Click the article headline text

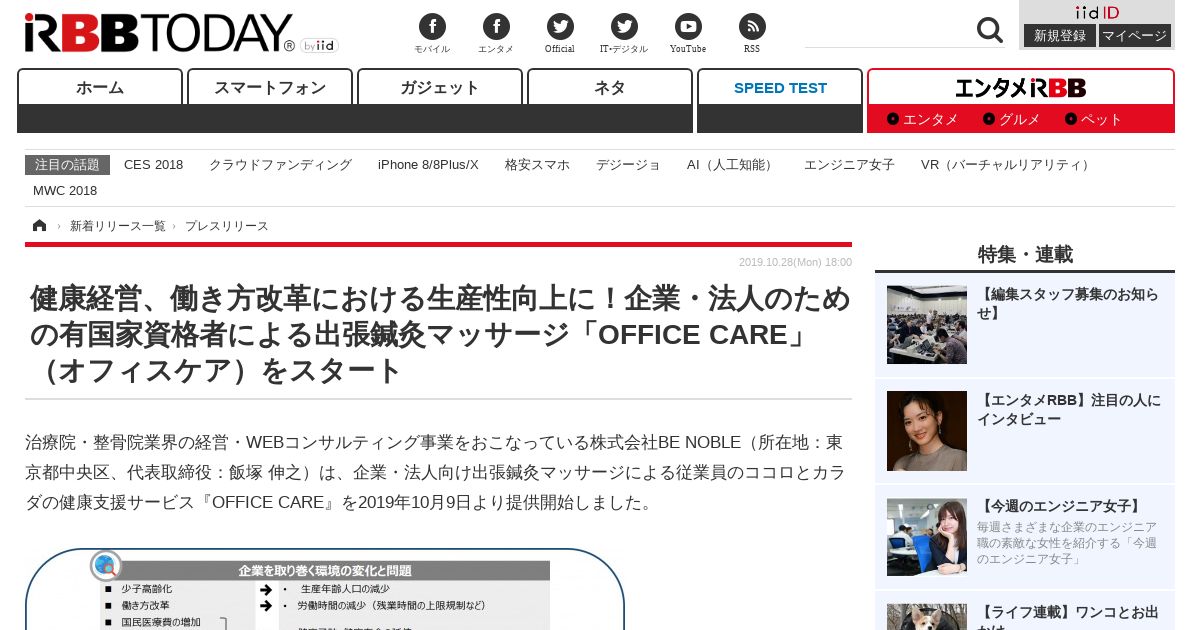point(440,334)
